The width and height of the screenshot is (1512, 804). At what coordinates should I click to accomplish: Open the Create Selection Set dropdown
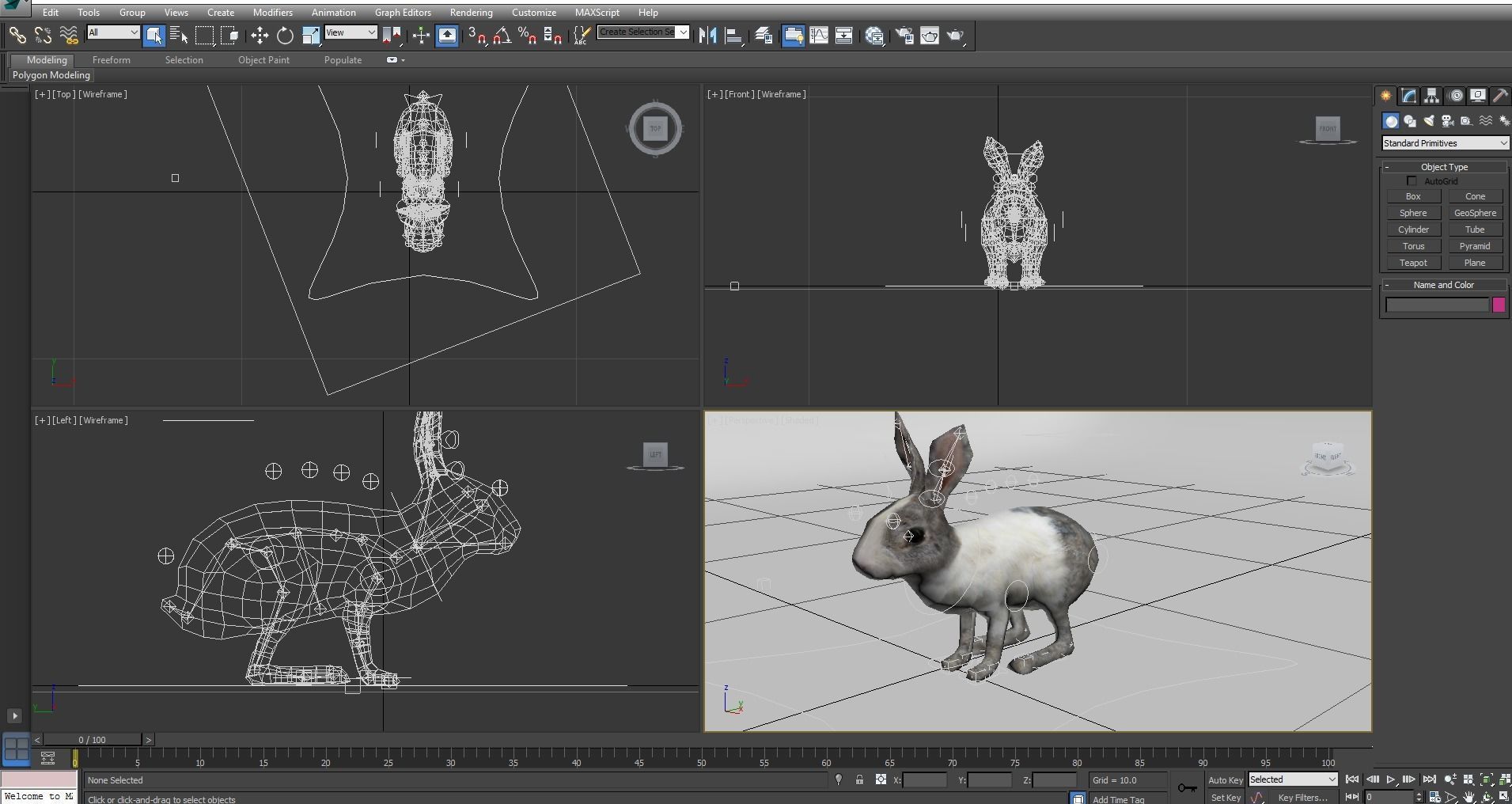coord(643,32)
